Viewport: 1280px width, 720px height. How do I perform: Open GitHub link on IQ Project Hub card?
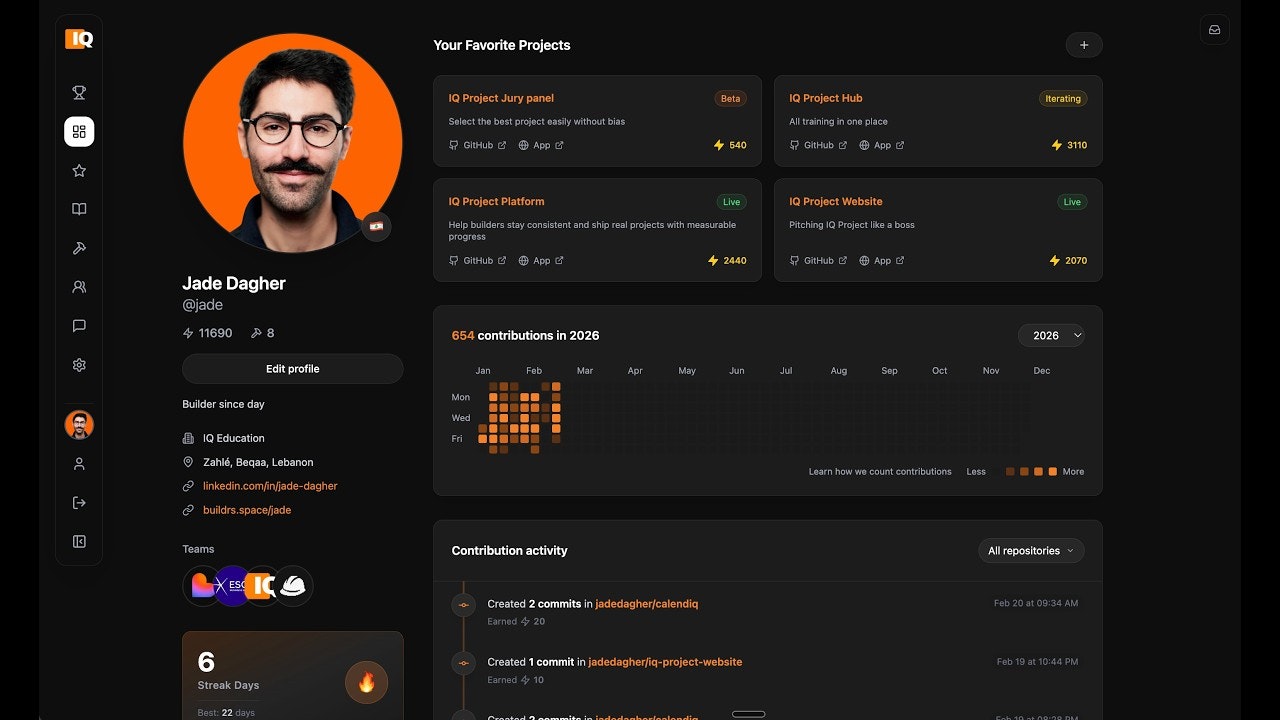click(x=818, y=144)
